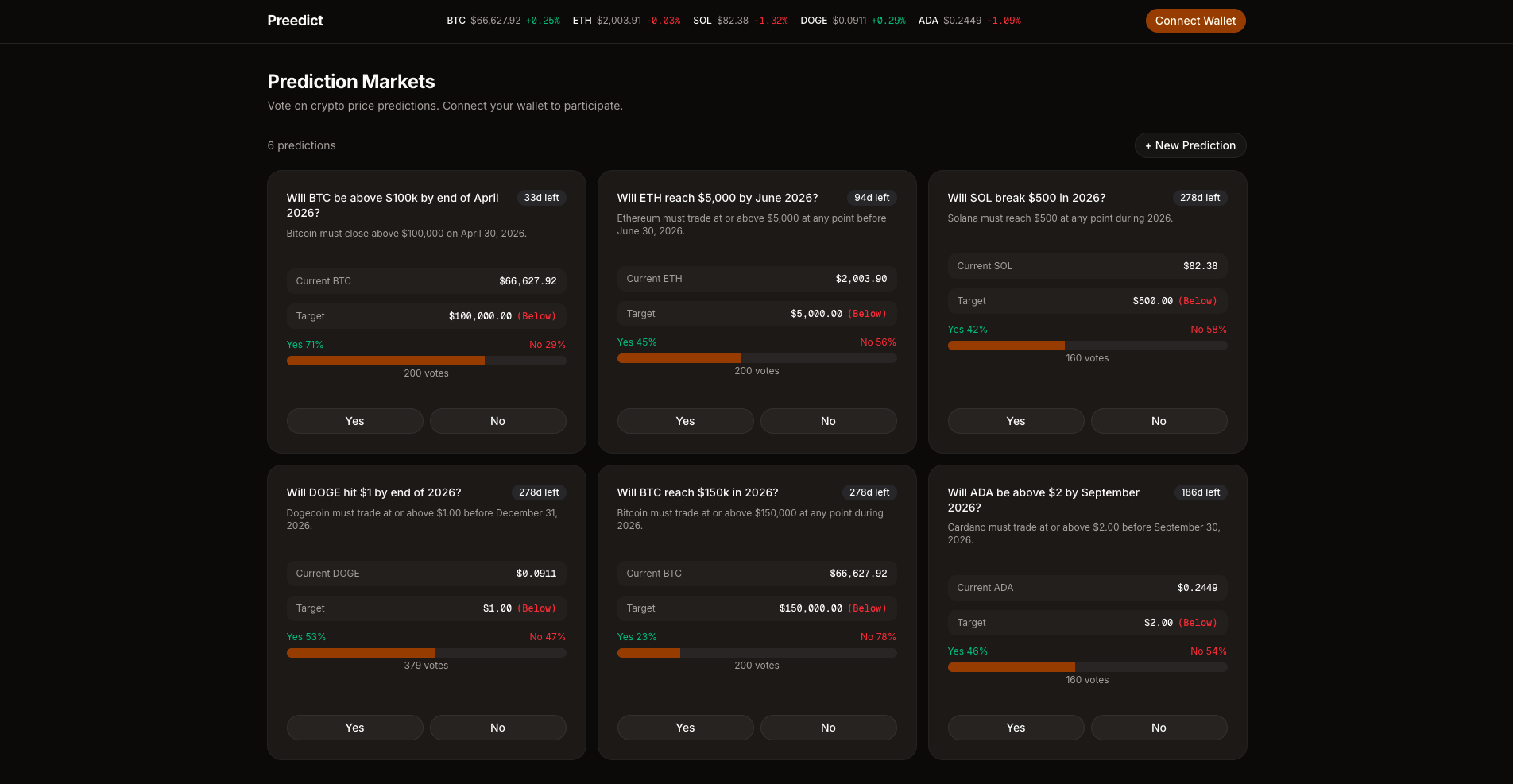Click the SOL ticker showing -1.32%
This screenshot has width=1513, height=784.
tap(741, 21)
